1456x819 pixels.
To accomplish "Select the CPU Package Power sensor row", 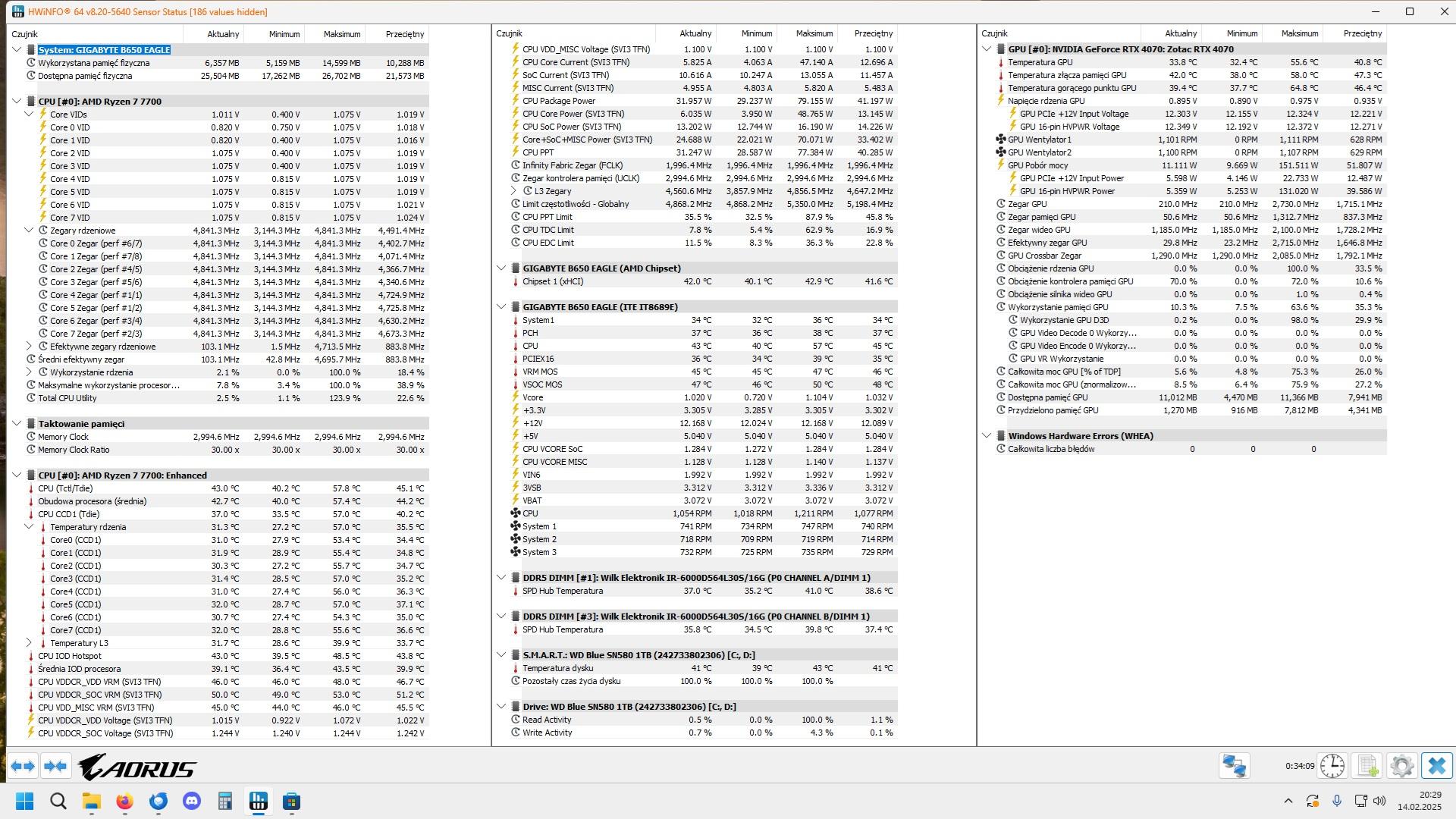I will coord(559,101).
